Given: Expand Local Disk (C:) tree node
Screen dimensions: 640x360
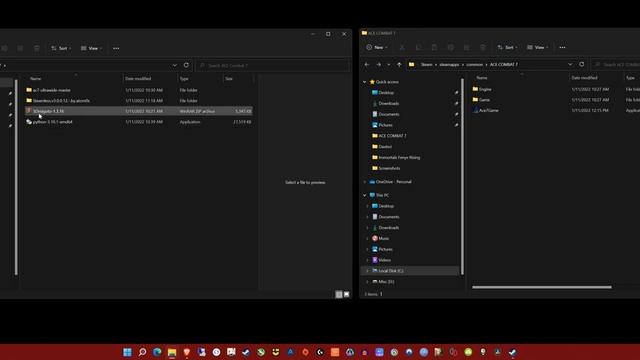Looking at the screenshot, I should point(367,271).
